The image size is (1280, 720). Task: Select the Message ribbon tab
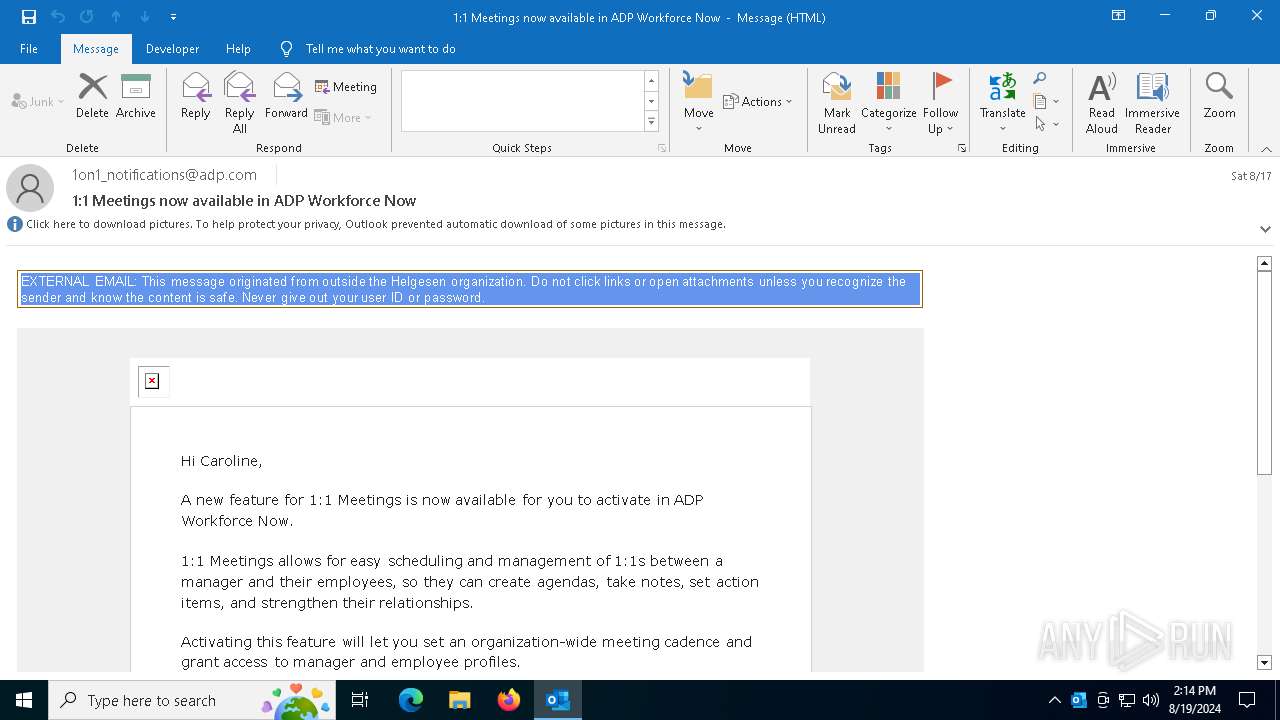click(96, 49)
